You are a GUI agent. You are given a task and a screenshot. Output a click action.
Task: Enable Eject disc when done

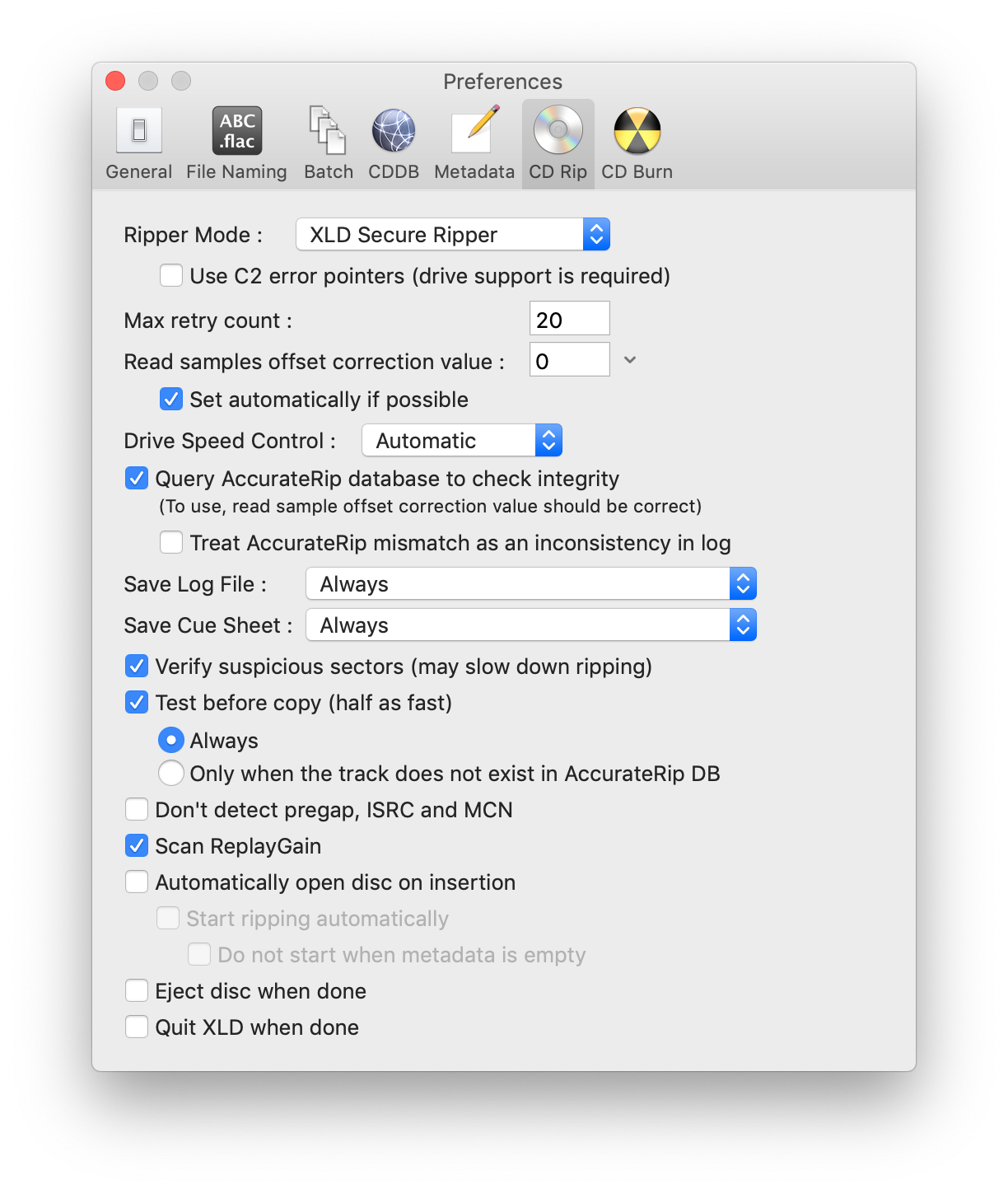[137, 991]
